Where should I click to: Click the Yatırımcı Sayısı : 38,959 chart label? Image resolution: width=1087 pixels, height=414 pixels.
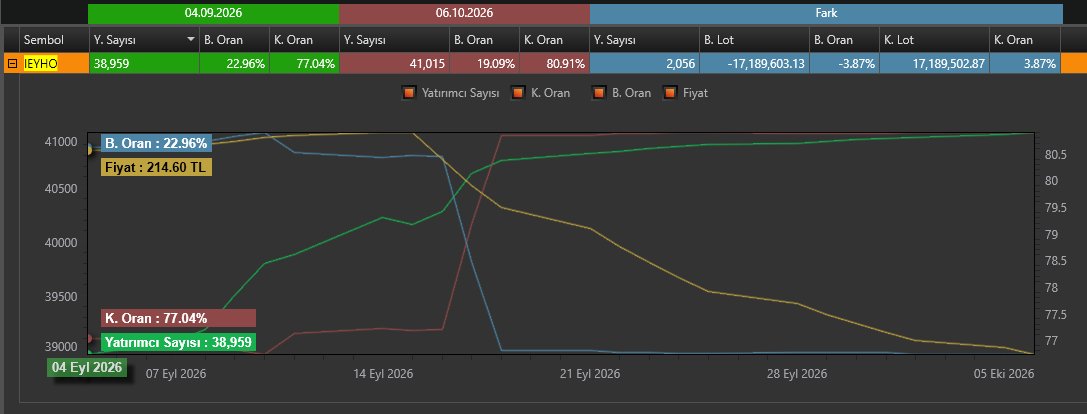(x=178, y=342)
